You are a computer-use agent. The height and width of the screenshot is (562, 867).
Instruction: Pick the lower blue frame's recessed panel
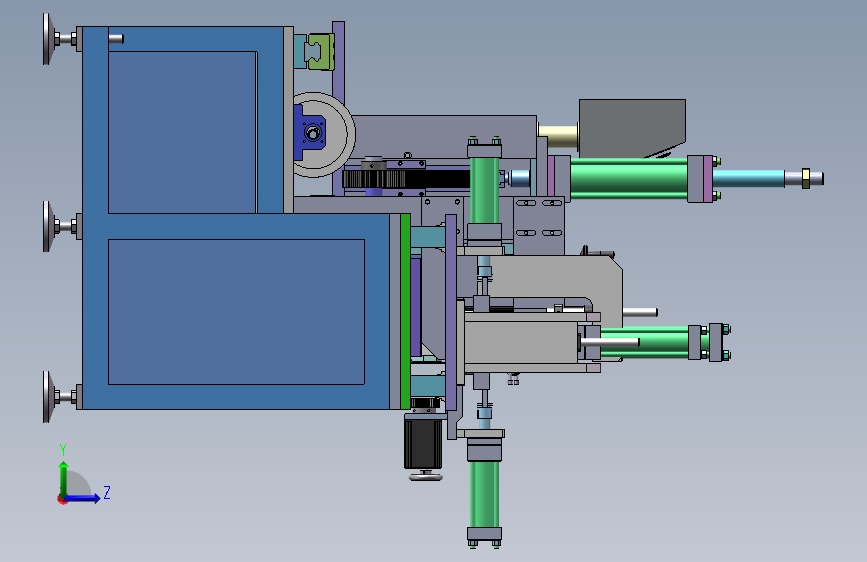tap(237, 312)
